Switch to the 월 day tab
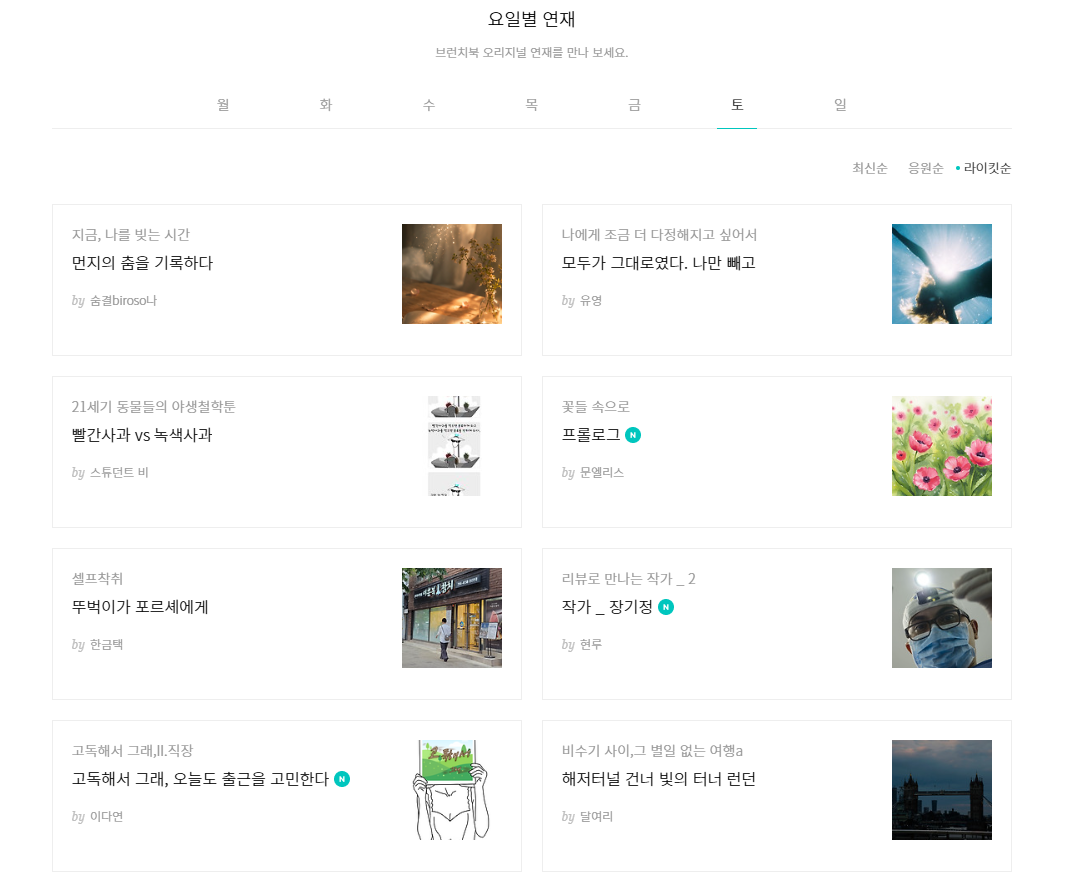 tap(223, 105)
